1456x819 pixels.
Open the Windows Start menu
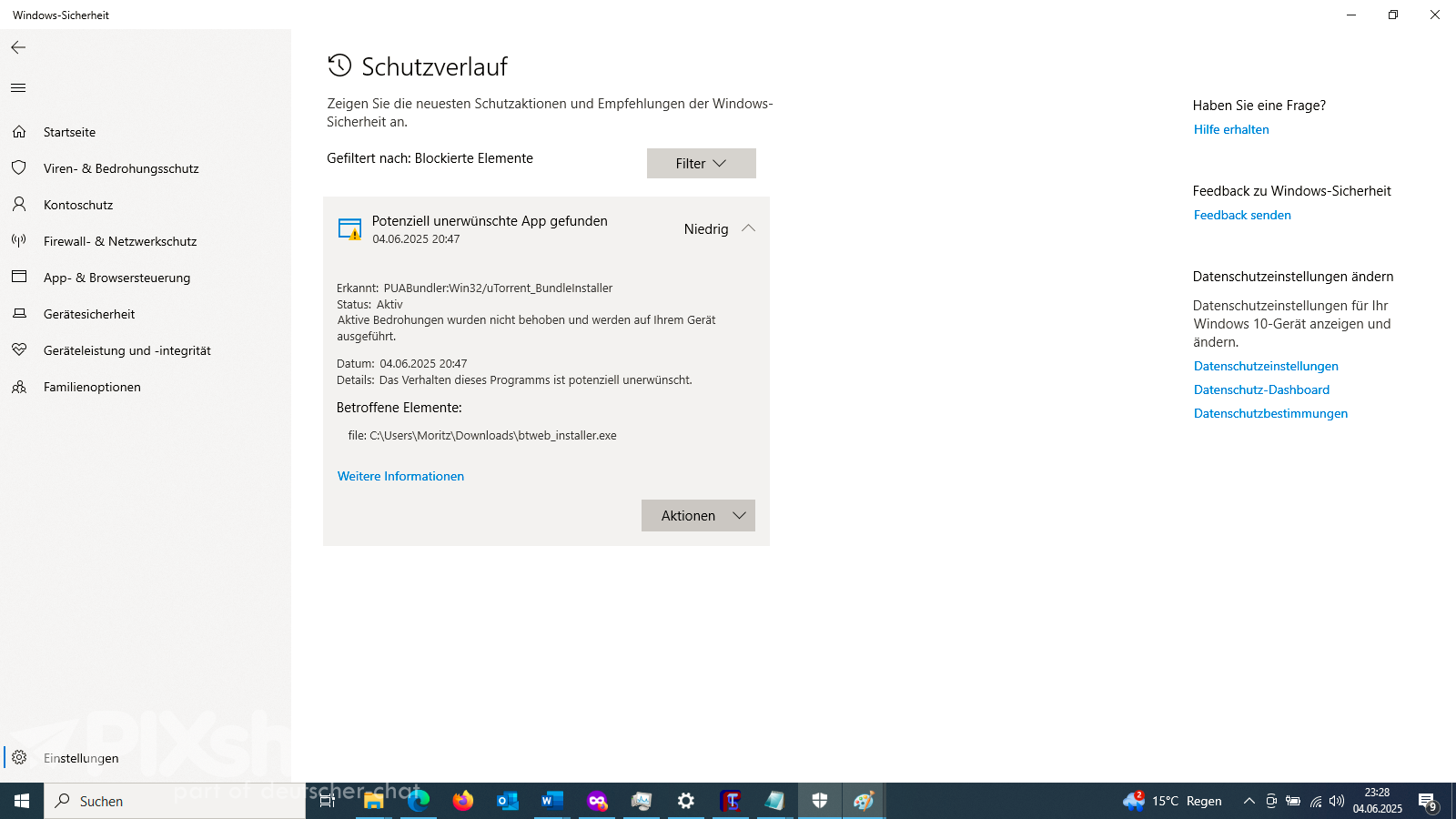[22, 801]
